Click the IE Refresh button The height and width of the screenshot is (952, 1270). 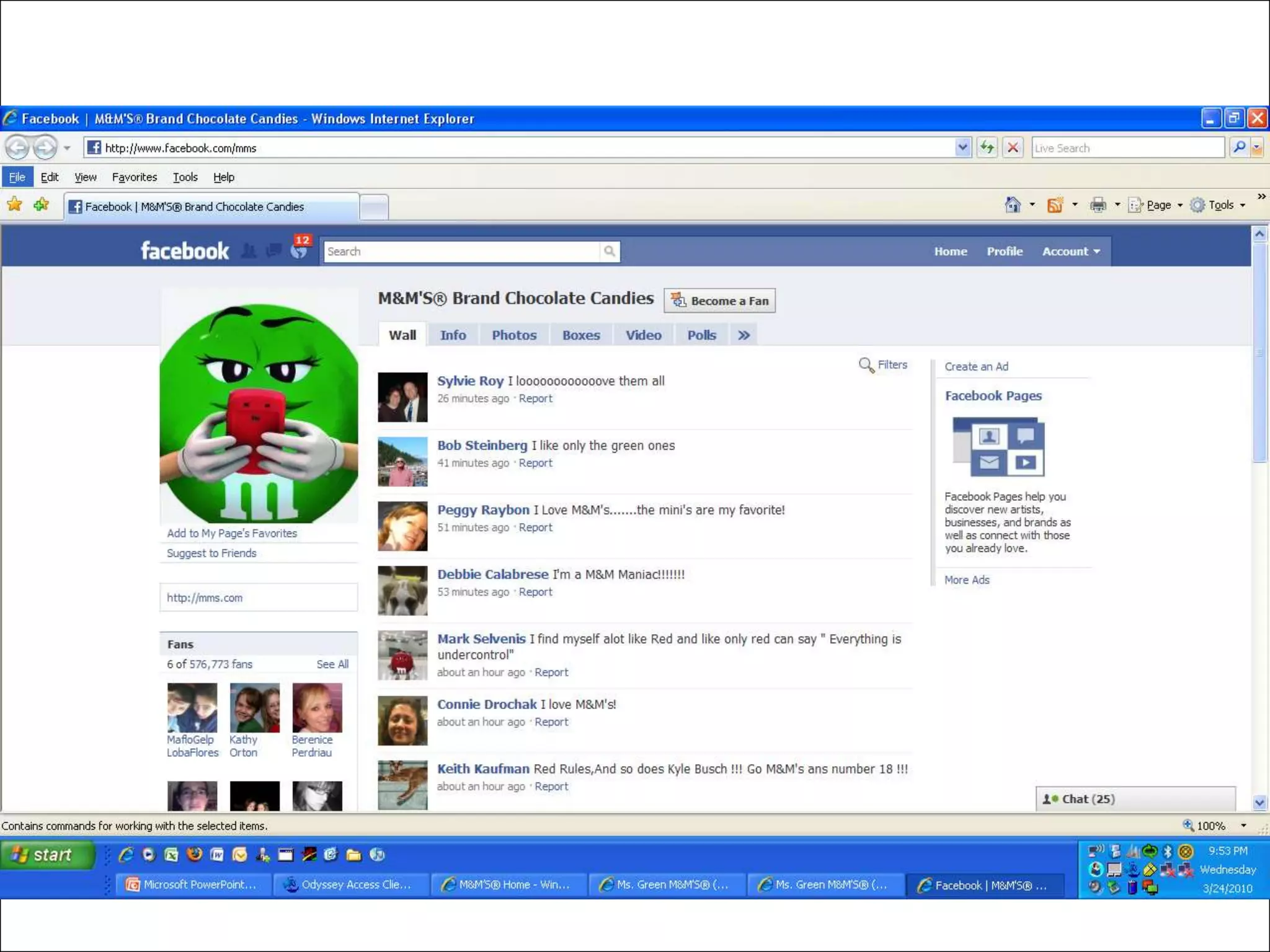[x=987, y=148]
